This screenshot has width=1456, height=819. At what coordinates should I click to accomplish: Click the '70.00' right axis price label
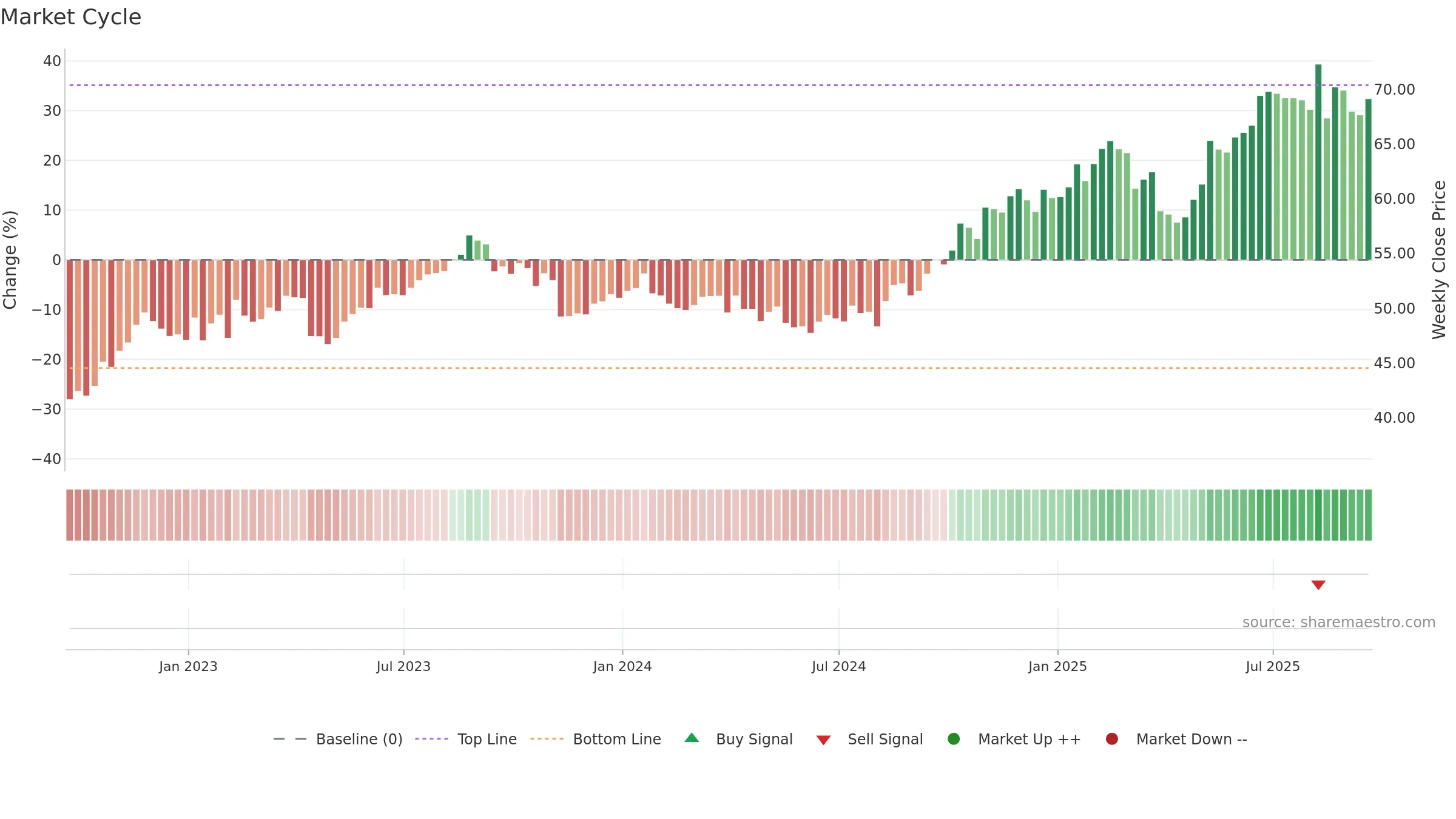tap(1395, 90)
